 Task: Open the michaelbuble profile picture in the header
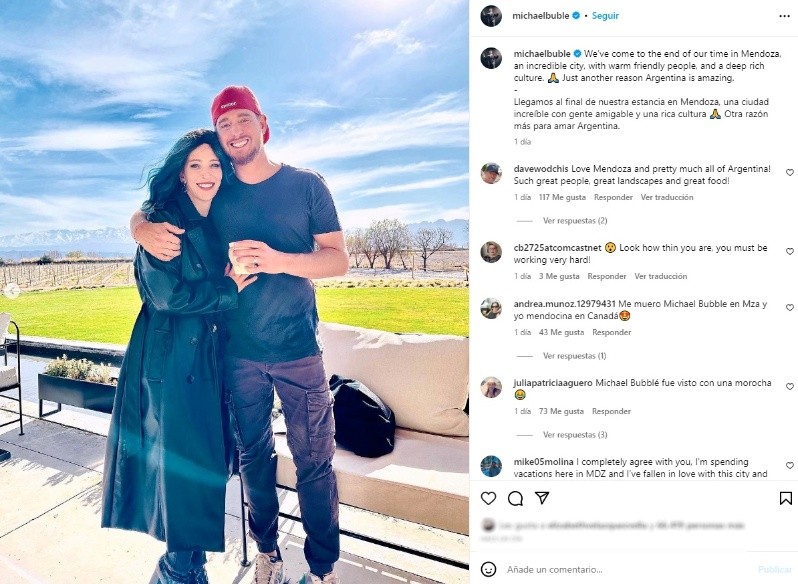pyautogui.click(x=491, y=16)
